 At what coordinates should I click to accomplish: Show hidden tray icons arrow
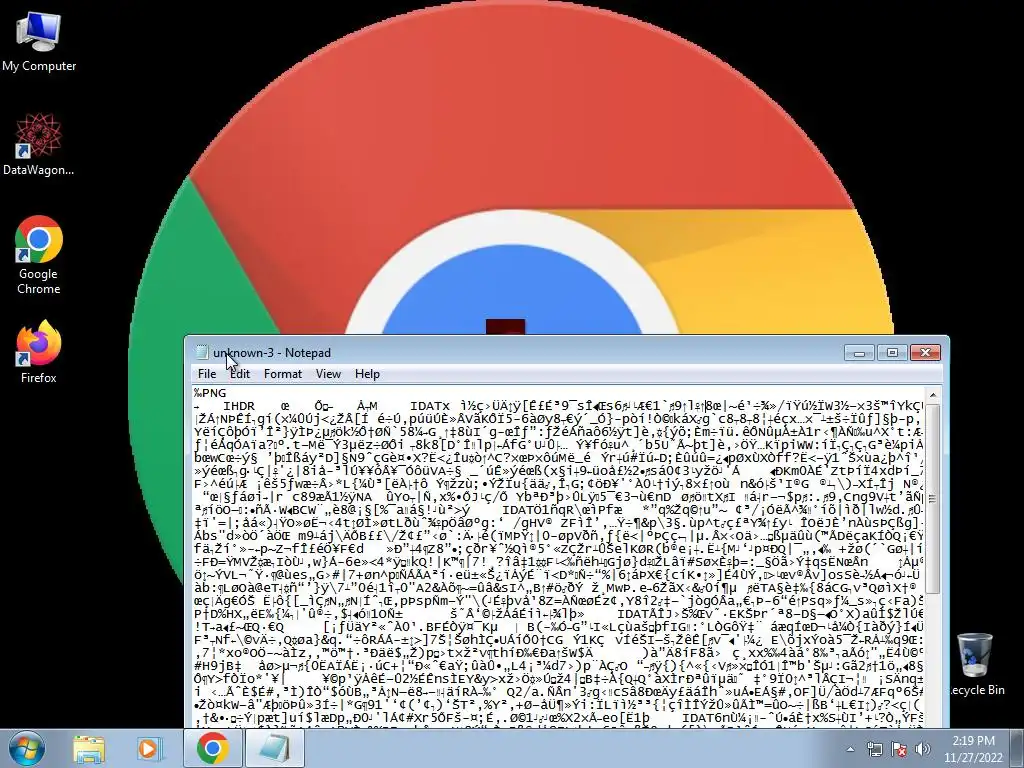850,750
